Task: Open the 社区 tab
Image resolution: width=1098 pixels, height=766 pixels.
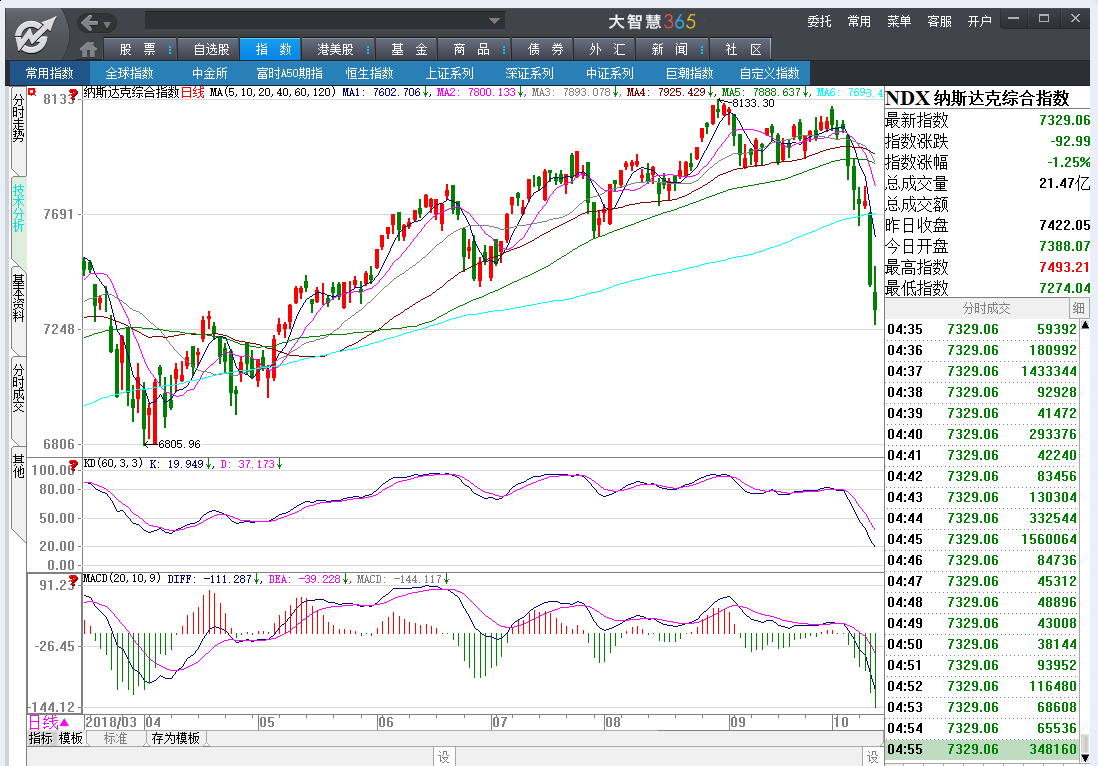Action: [743, 49]
